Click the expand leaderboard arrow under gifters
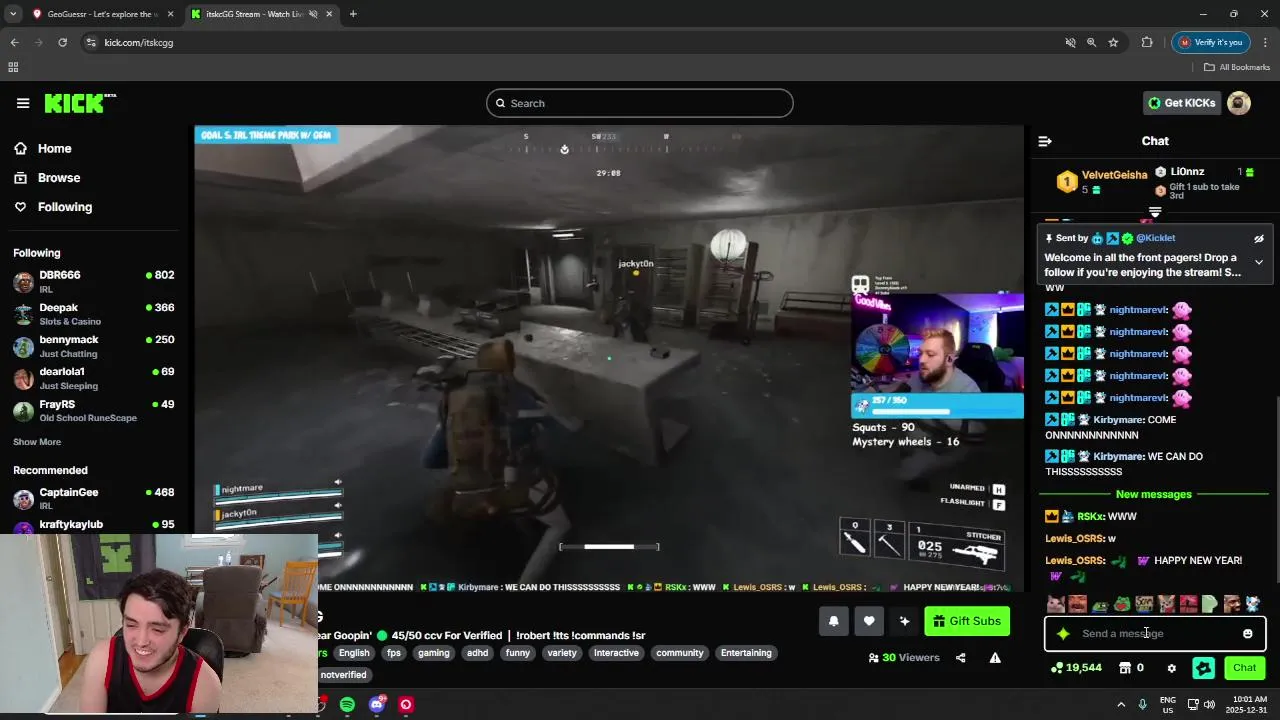The height and width of the screenshot is (720, 1280). pos(1155,212)
